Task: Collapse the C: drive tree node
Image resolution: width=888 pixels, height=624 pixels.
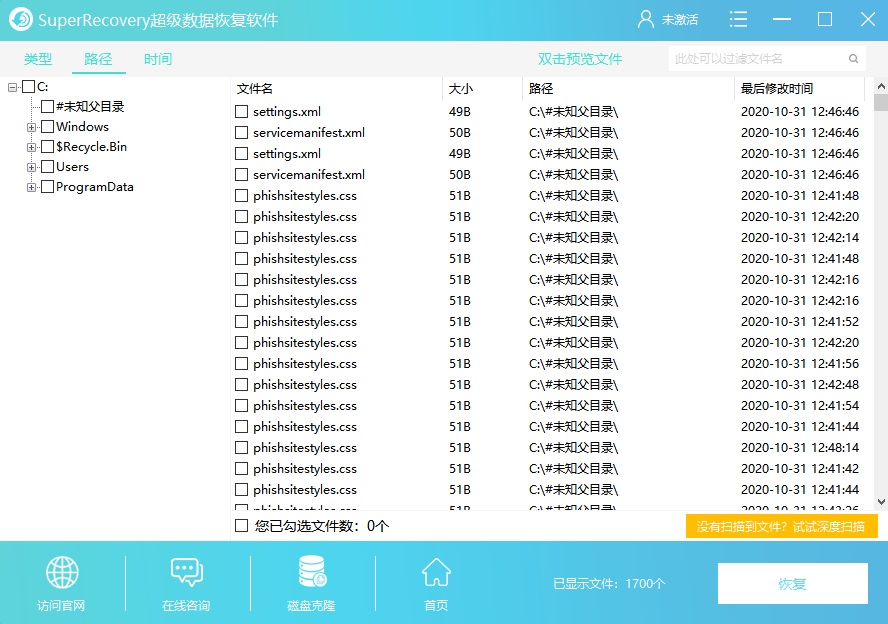Action: click(12, 88)
